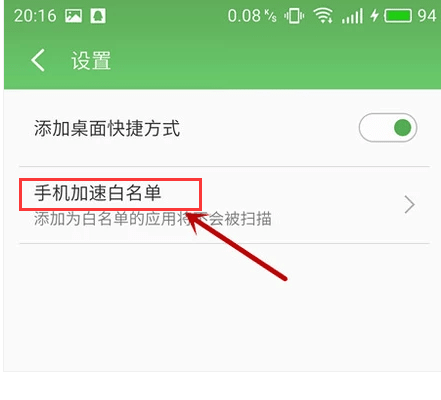The image size is (441, 400).
Task: Open 手机加速白名单 entry
Action: tap(224, 205)
